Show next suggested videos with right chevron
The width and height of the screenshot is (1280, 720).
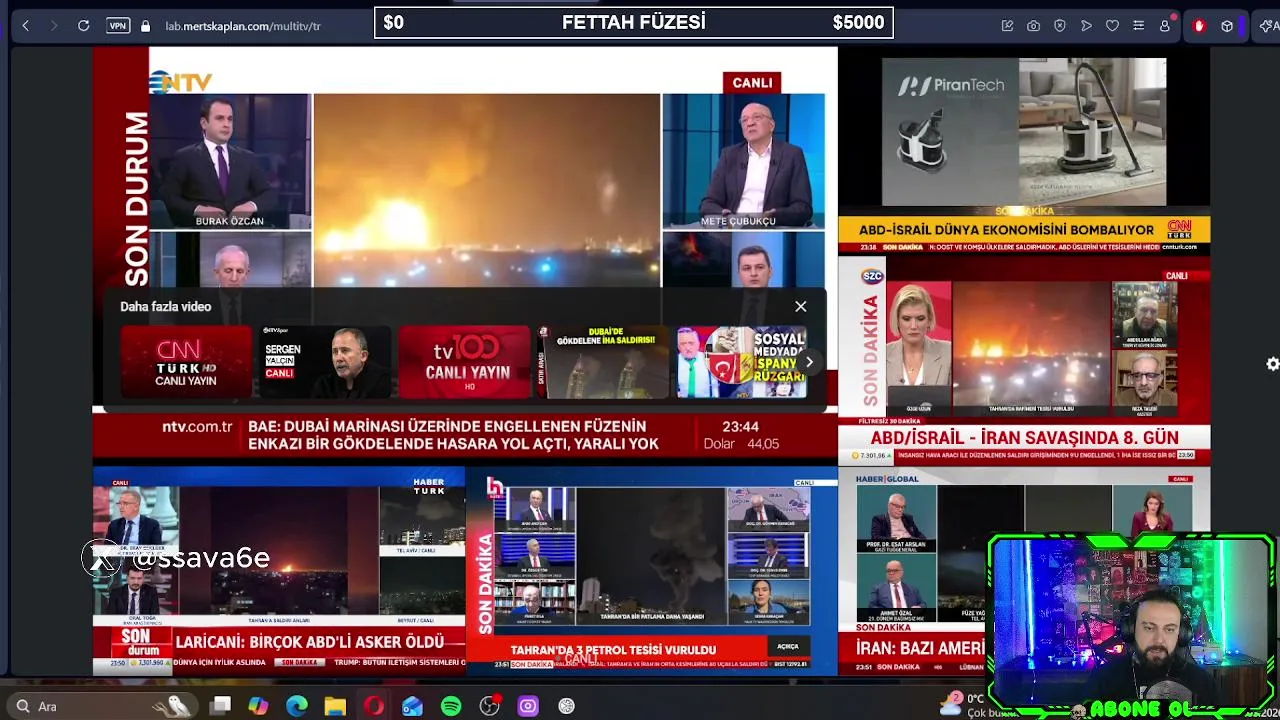click(809, 362)
